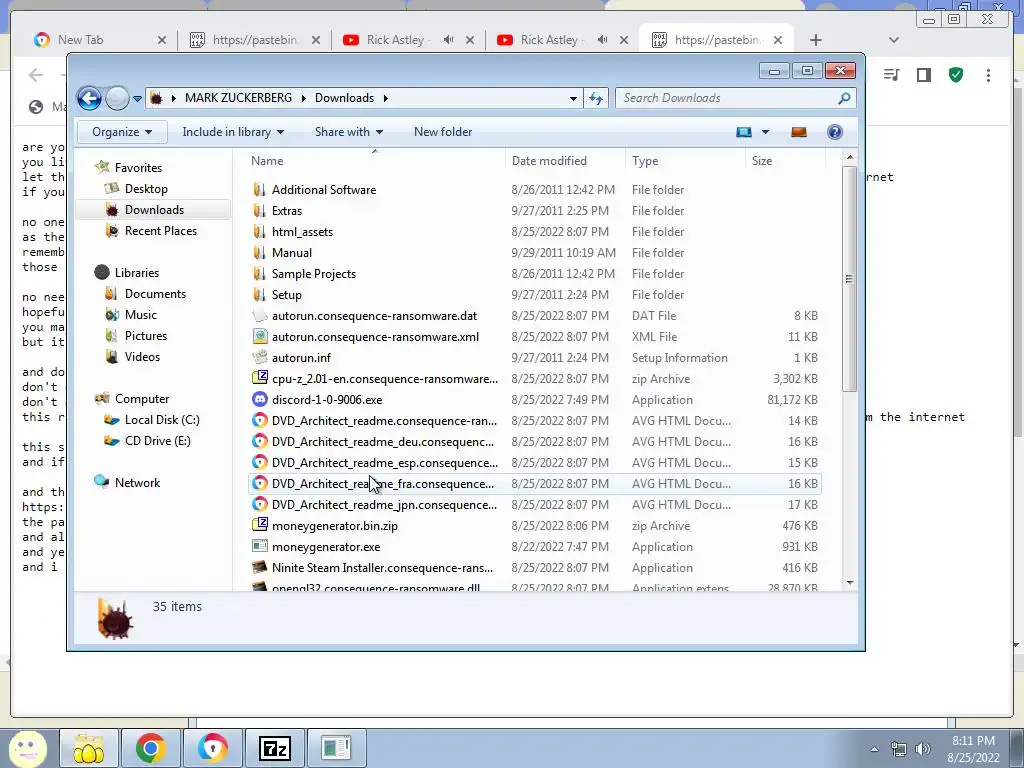Open Pictures library in sidebar

tap(146, 336)
